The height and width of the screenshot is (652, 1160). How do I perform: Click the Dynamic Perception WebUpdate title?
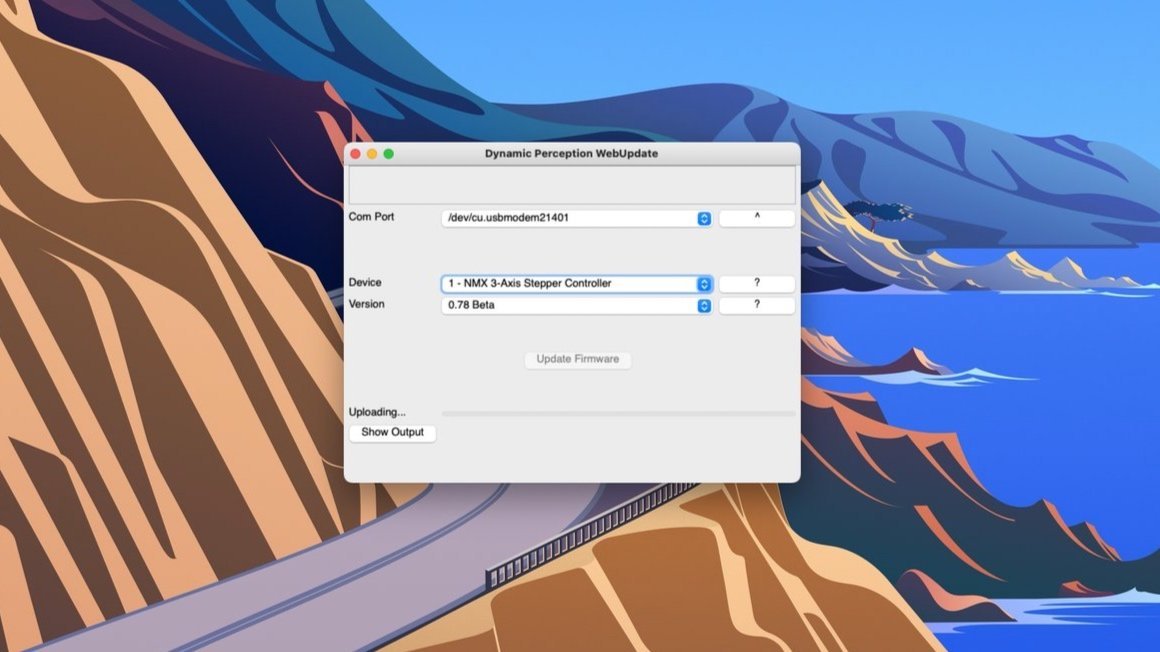tap(571, 154)
